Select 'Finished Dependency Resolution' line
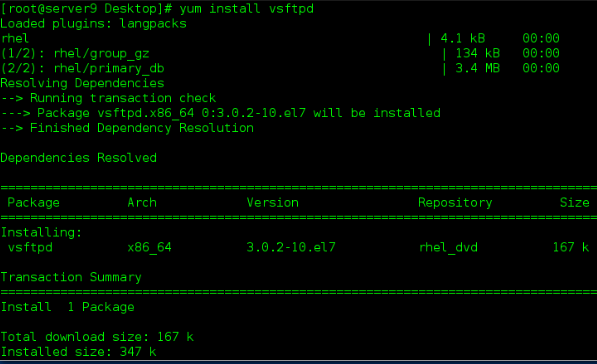597x364 pixels. 142,128
